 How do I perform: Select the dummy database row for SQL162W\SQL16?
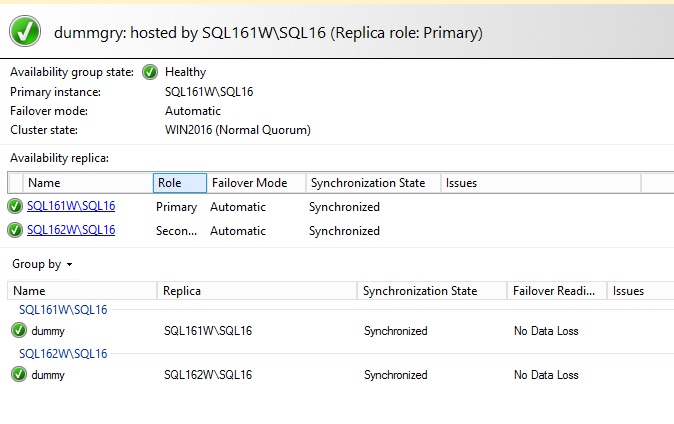(340, 375)
